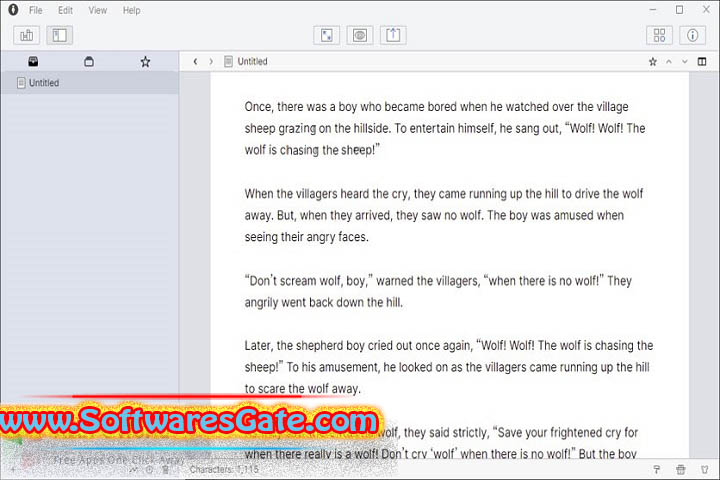Click paragraph starting 'Later, the shepherd boy'
Image resolution: width=720 pixels, height=480 pixels.
[x=449, y=367]
